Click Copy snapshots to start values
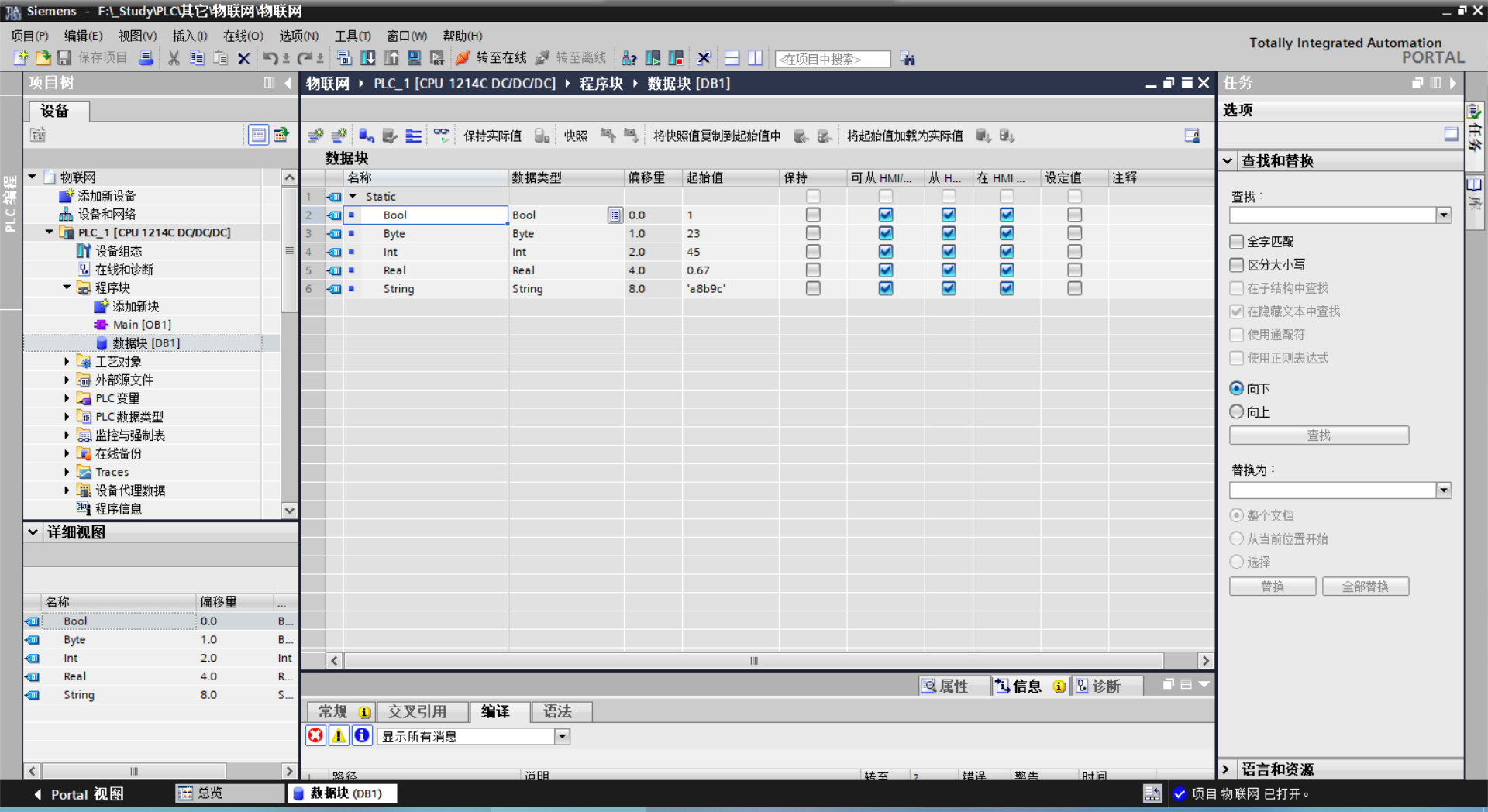Viewport: 1488px width, 812px height. [717, 136]
